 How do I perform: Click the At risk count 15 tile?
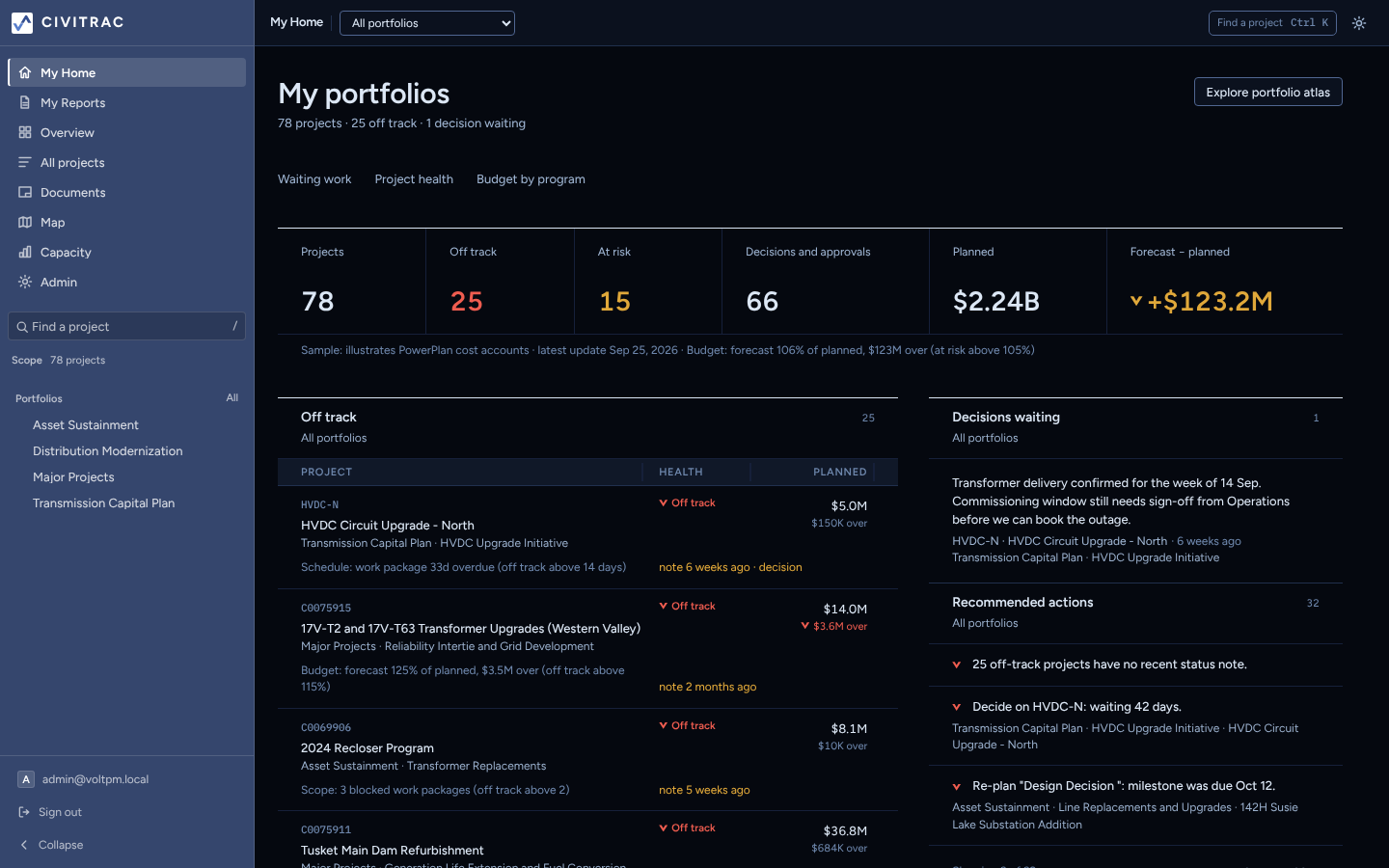pyautogui.click(x=648, y=282)
